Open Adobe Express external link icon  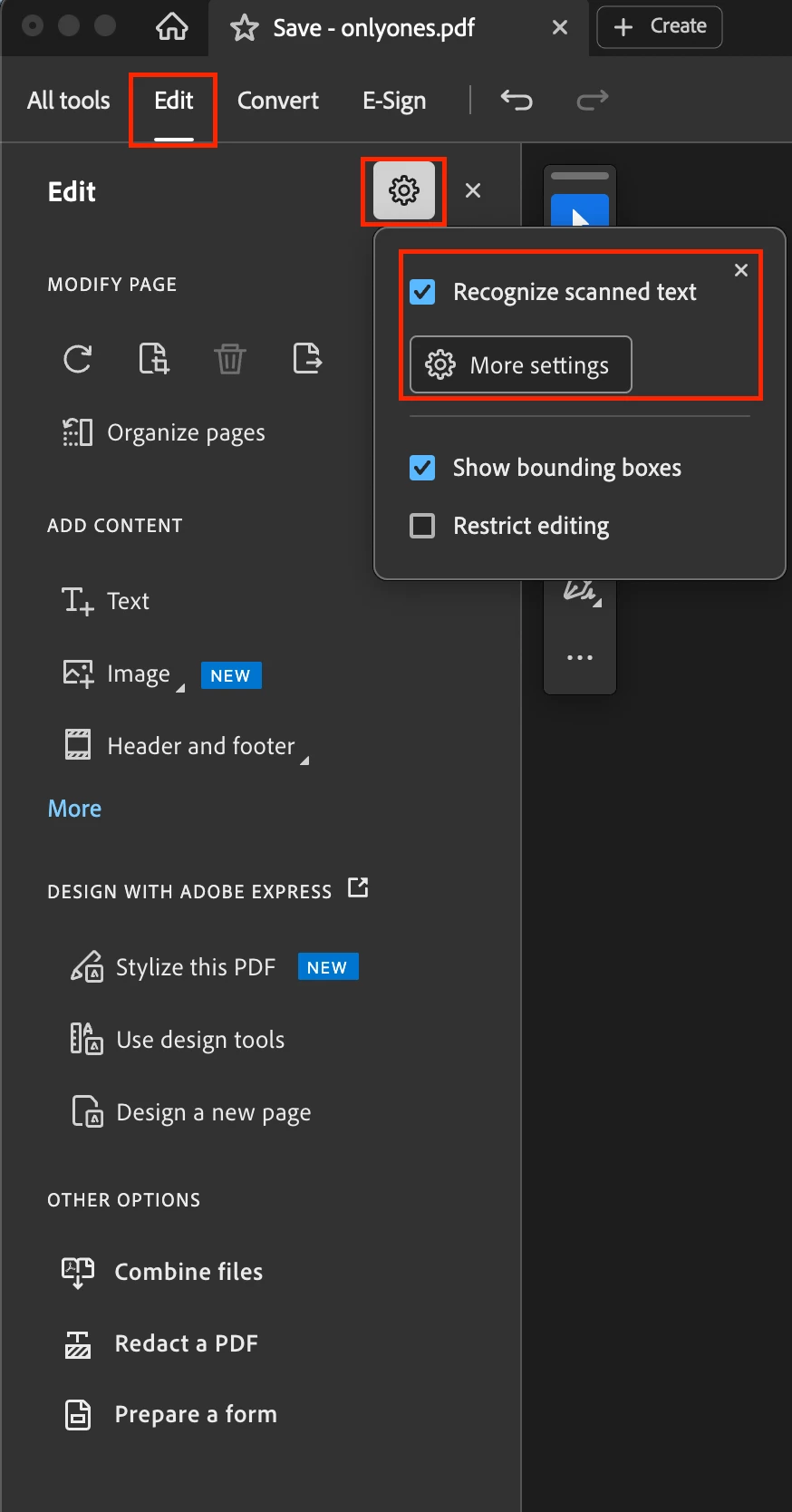pos(359,887)
